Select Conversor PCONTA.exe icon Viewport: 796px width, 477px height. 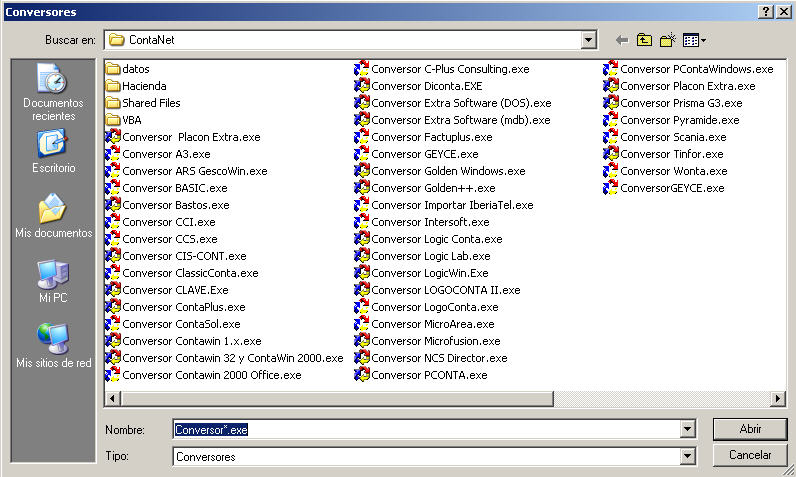point(362,375)
